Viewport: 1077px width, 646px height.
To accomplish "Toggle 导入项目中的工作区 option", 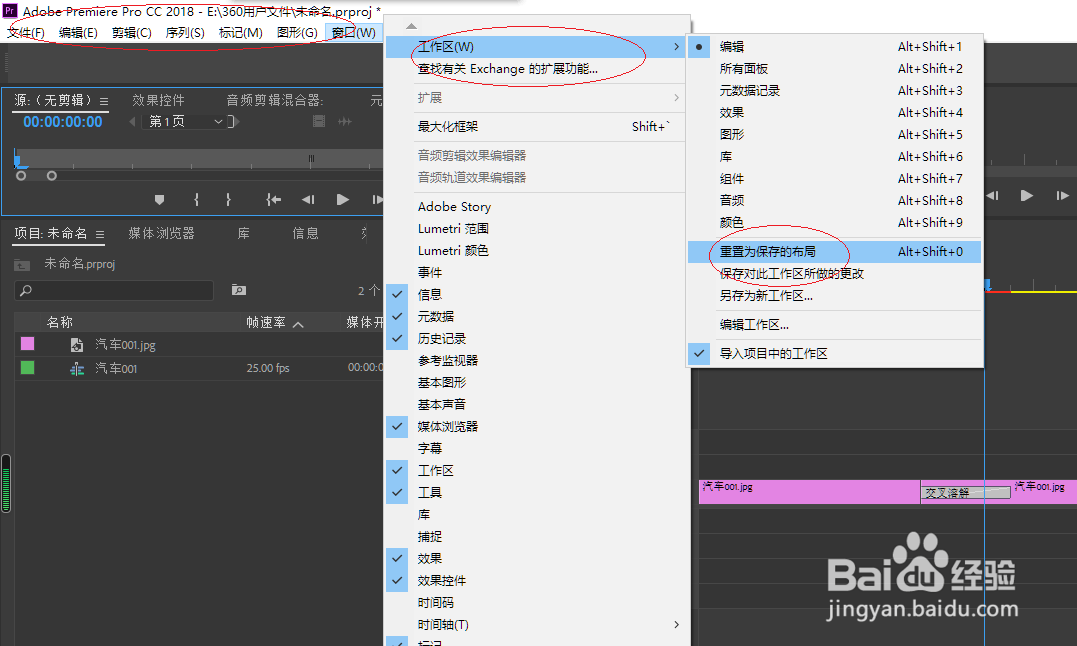I will pyautogui.click(x=835, y=354).
